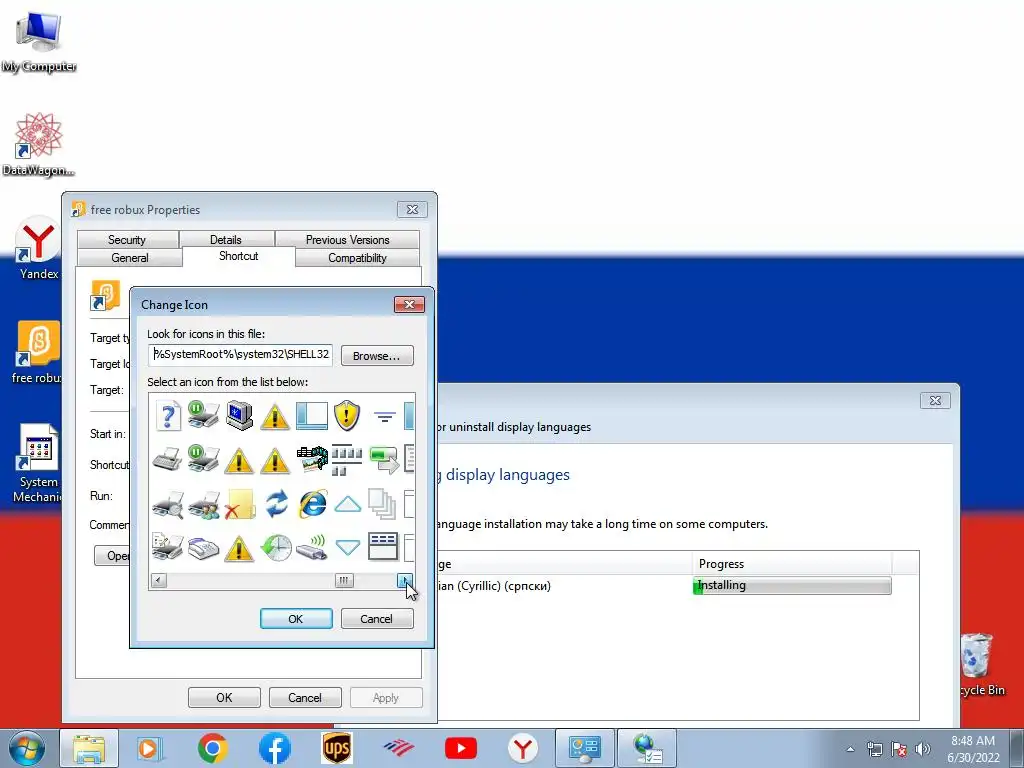Screen dimensions: 1024x768
Task: Open the Compatibility tab
Action: (x=357, y=258)
